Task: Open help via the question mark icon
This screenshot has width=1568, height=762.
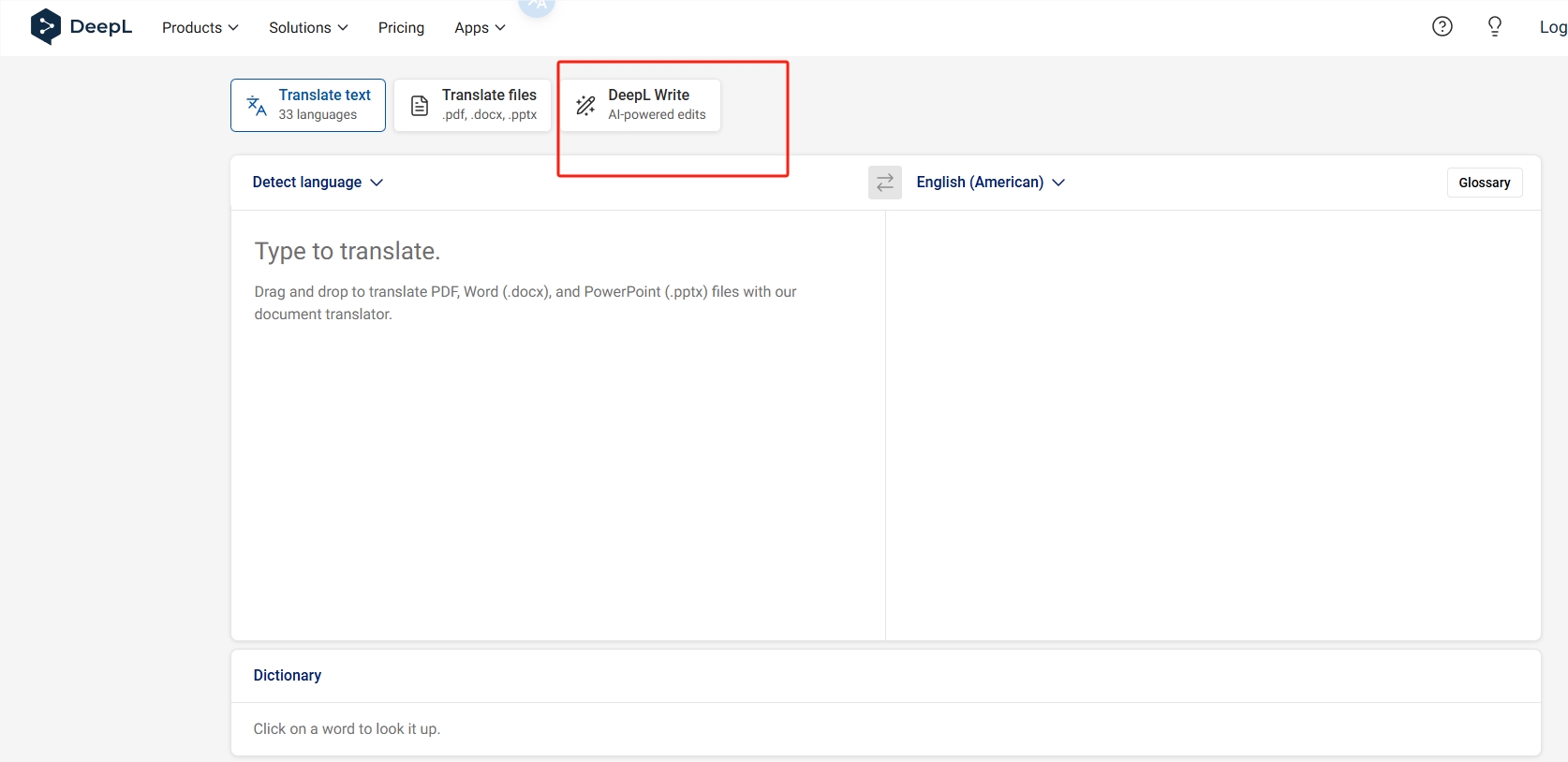Action: [1442, 27]
